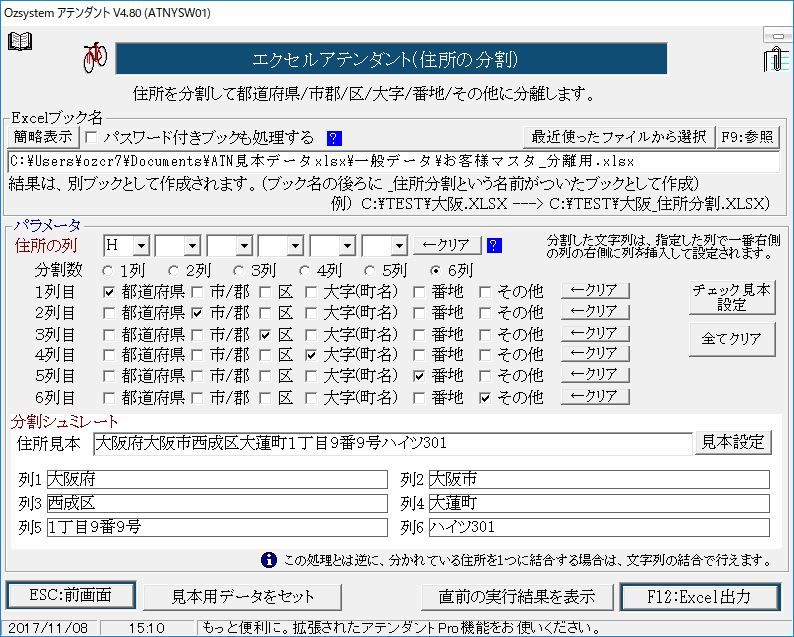This screenshot has height=637, width=794.
Task: Click チェック見本設定 button
Action: (x=732, y=298)
